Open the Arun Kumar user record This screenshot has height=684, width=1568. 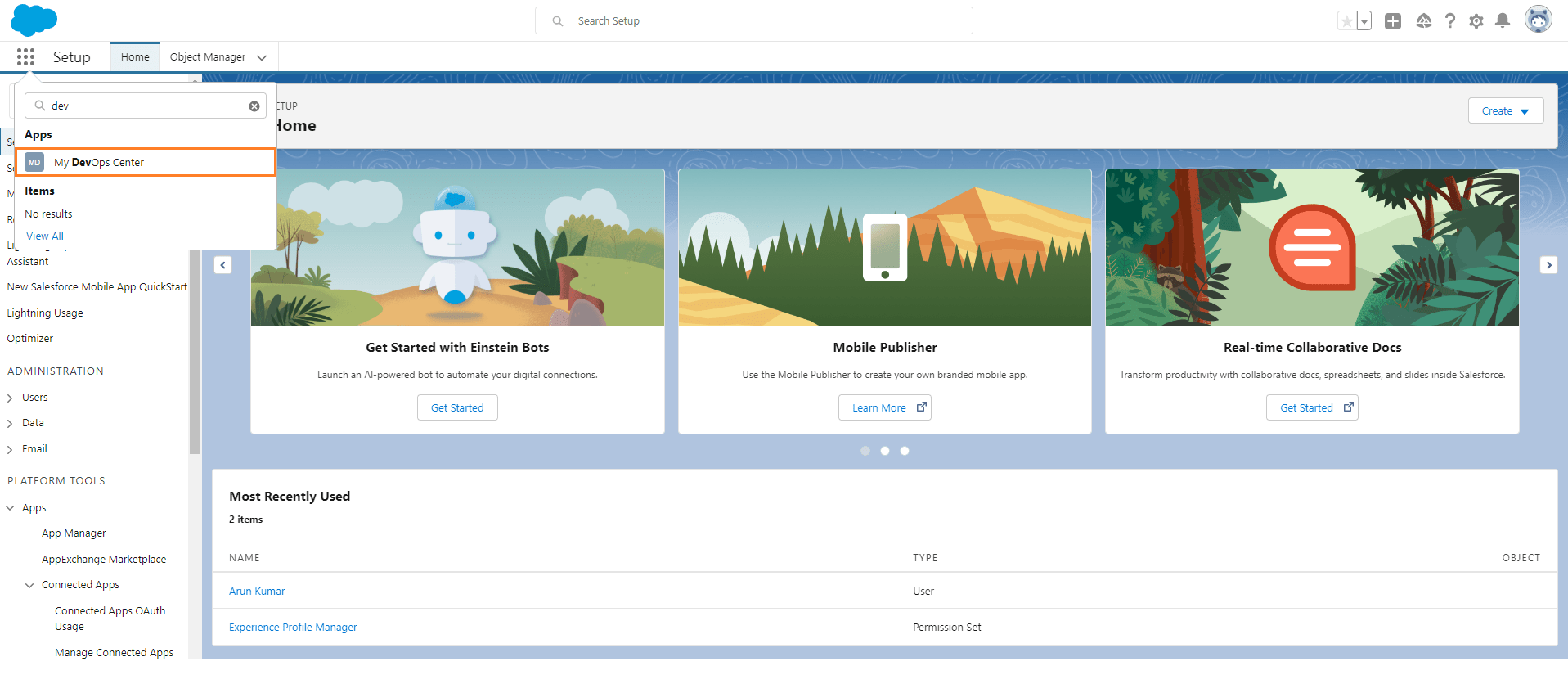(257, 591)
